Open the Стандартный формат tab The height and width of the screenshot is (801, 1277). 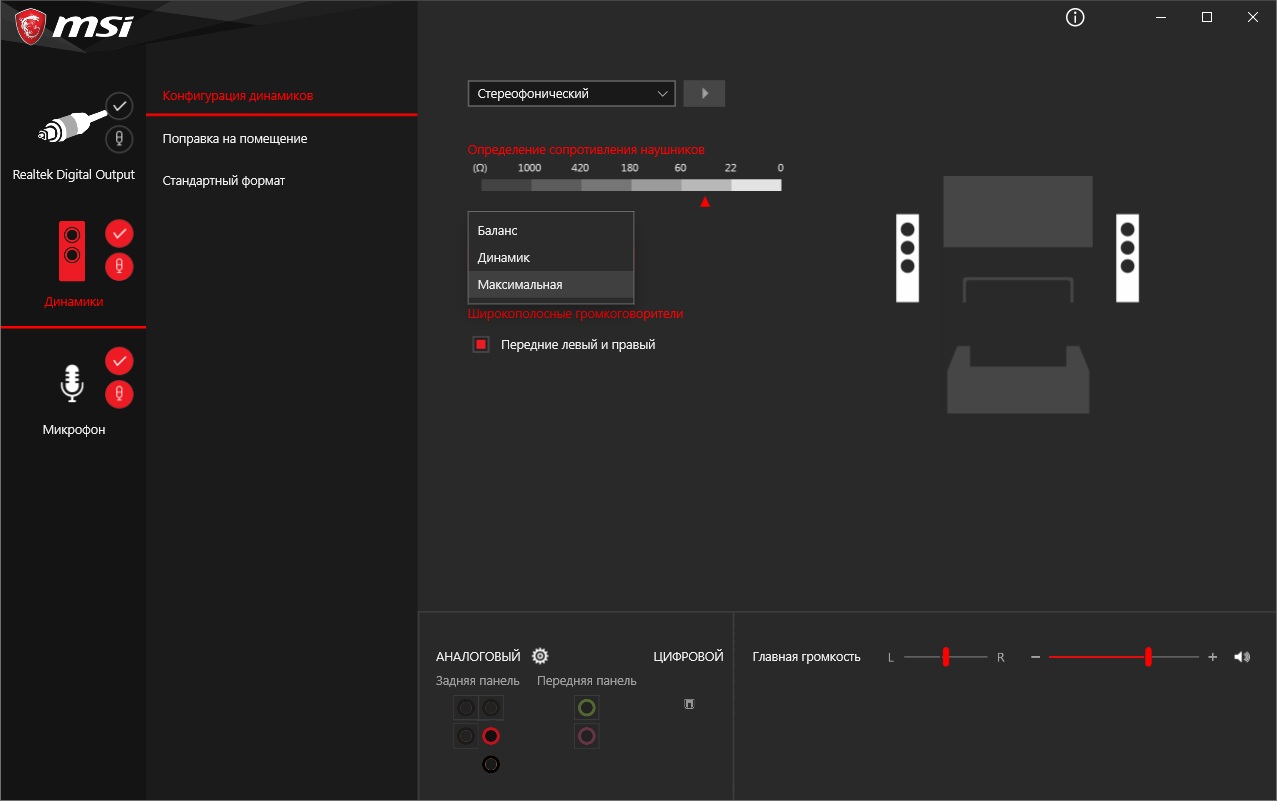(224, 181)
